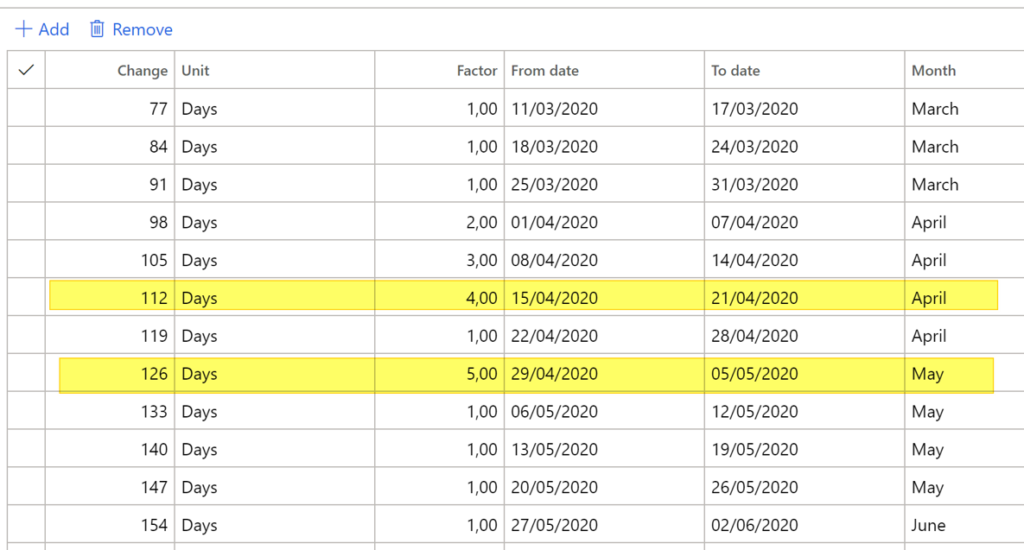
Task: Click the From date 29/04/2020 cell
Action: [x=604, y=374]
